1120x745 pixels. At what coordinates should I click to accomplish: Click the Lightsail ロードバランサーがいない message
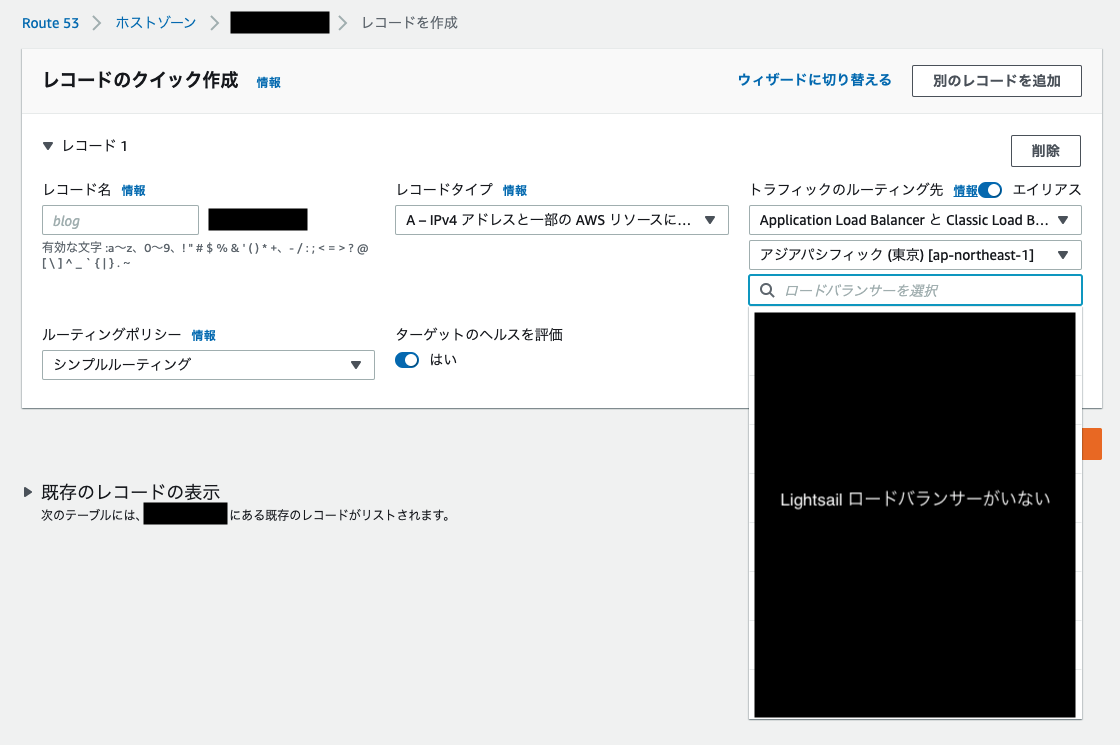(x=915, y=499)
